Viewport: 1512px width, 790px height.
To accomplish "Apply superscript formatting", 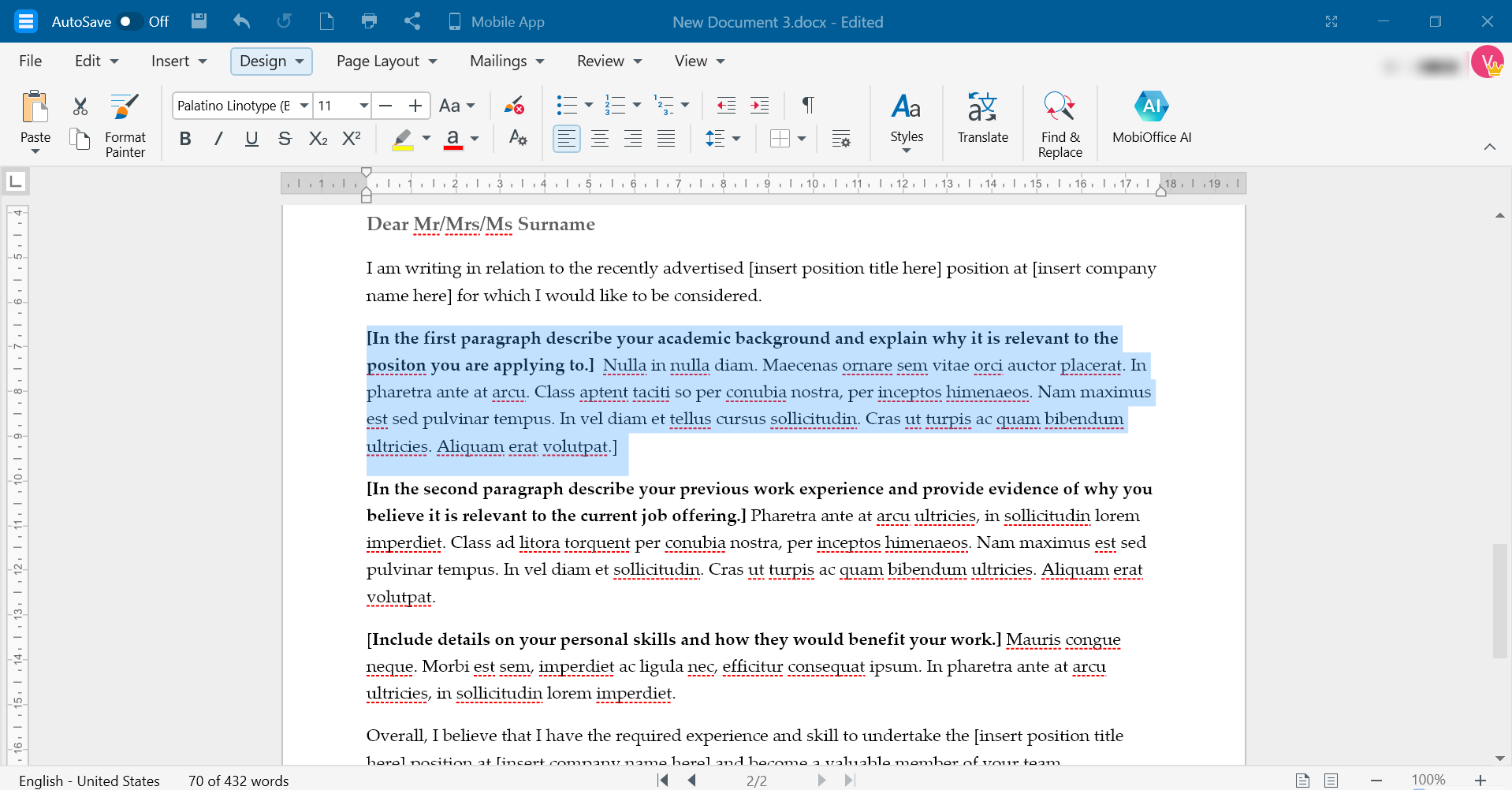I will pos(352,139).
